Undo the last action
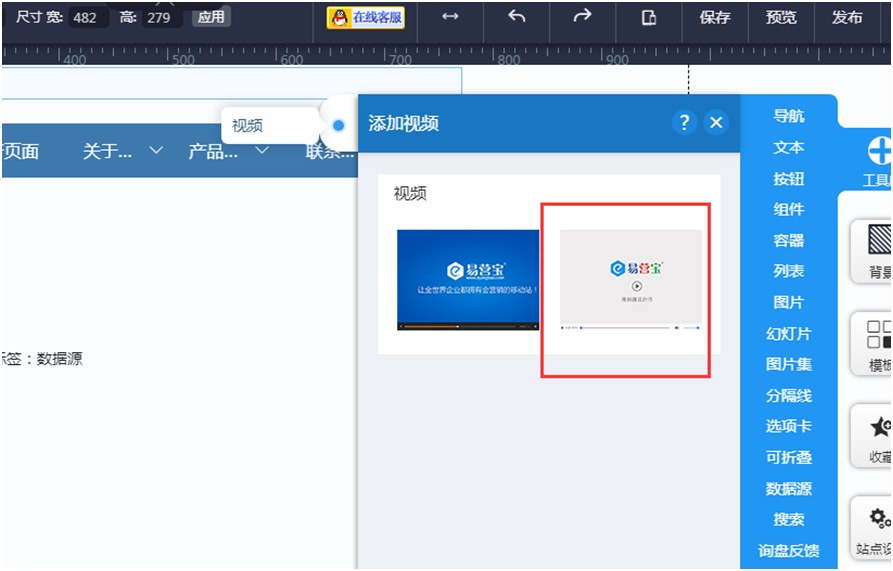The height and width of the screenshot is (571, 893). tap(517, 17)
